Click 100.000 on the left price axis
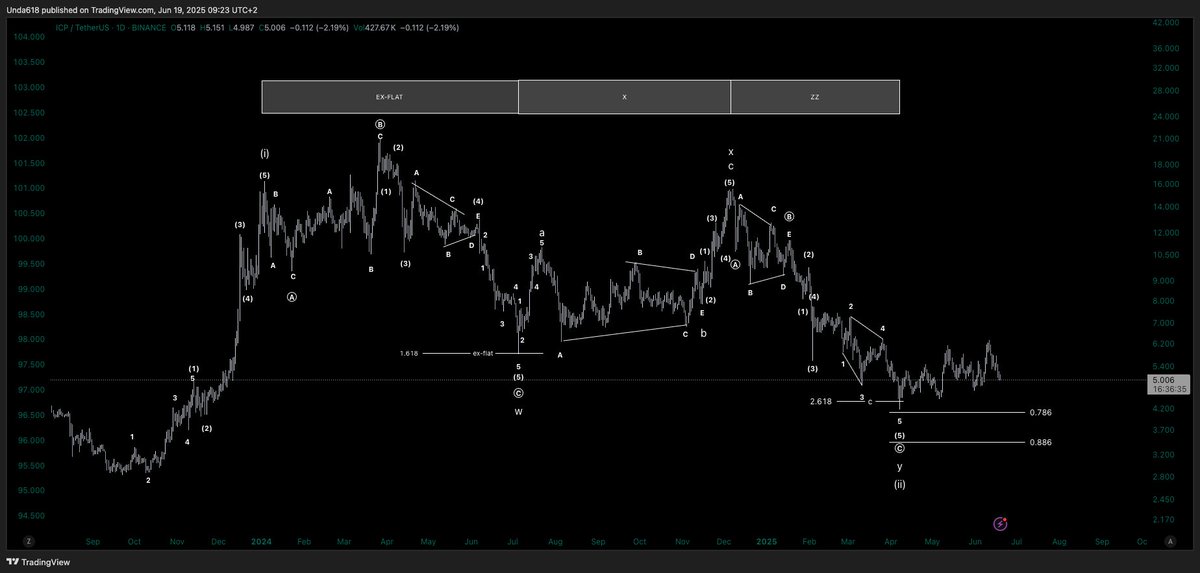Image resolution: width=1200 pixels, height=573 pixels. 29,239
